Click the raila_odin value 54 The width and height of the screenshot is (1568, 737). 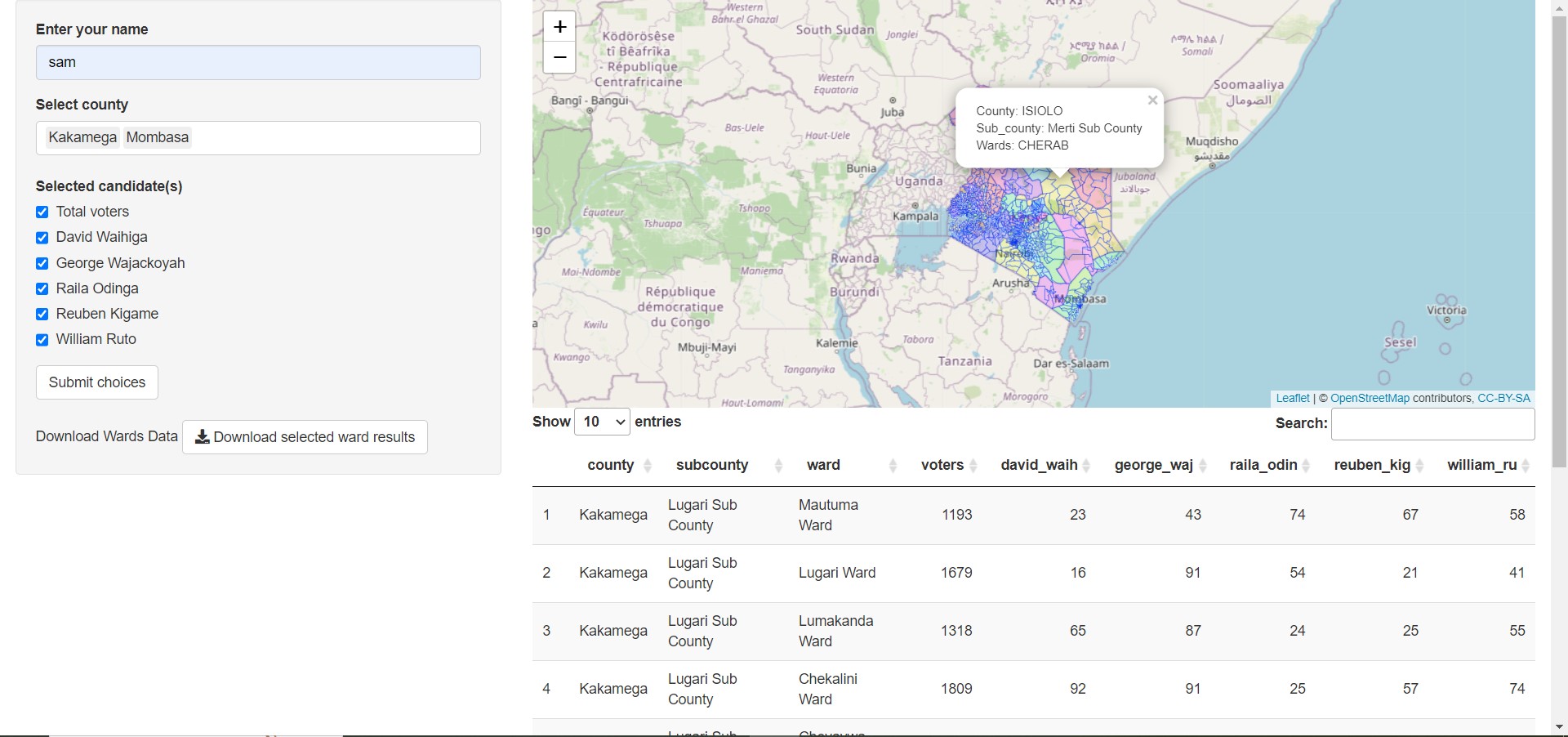point(1298,573)
